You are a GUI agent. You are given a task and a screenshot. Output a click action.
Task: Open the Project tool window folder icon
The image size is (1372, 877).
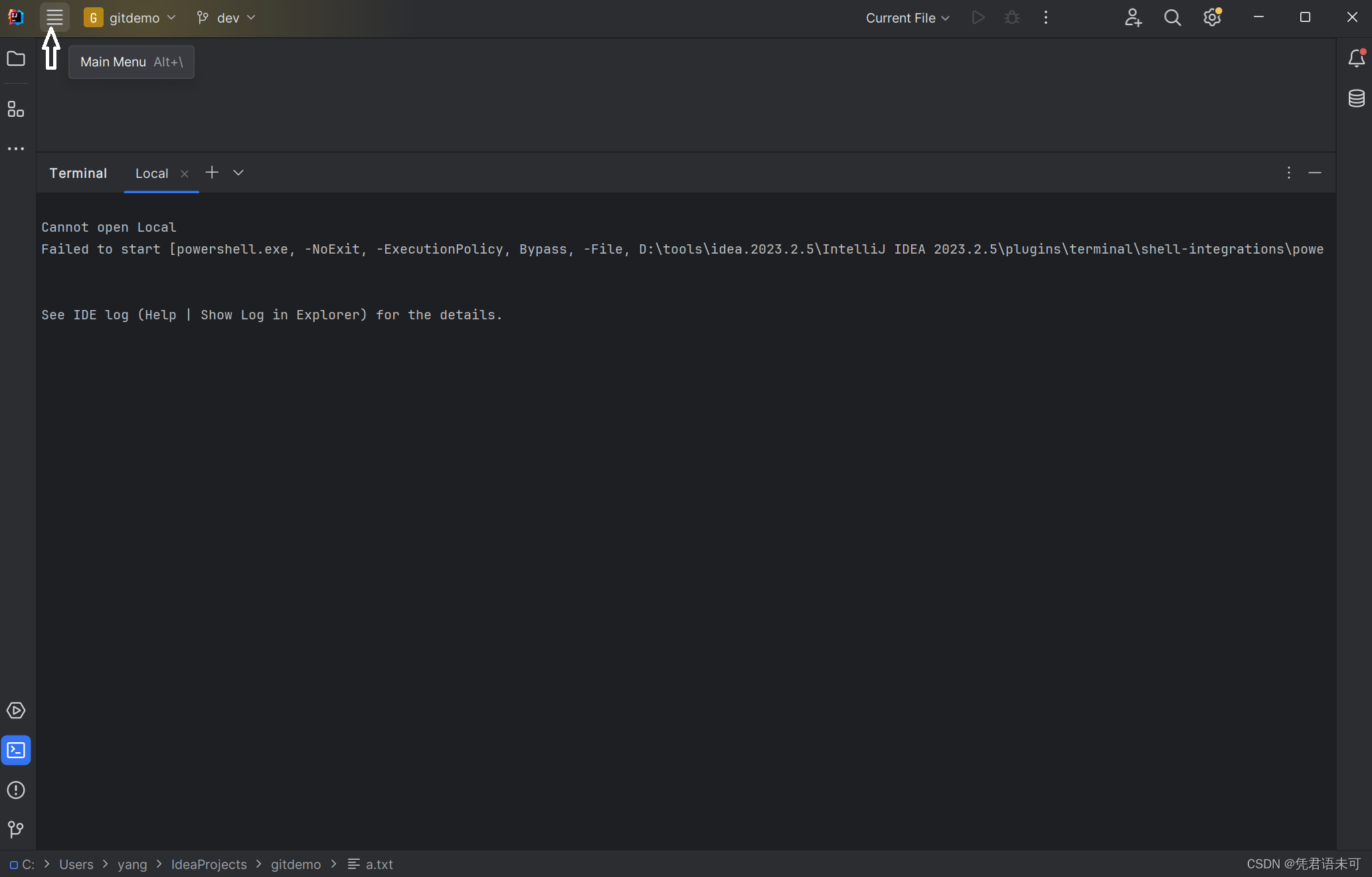click(16, 59)
